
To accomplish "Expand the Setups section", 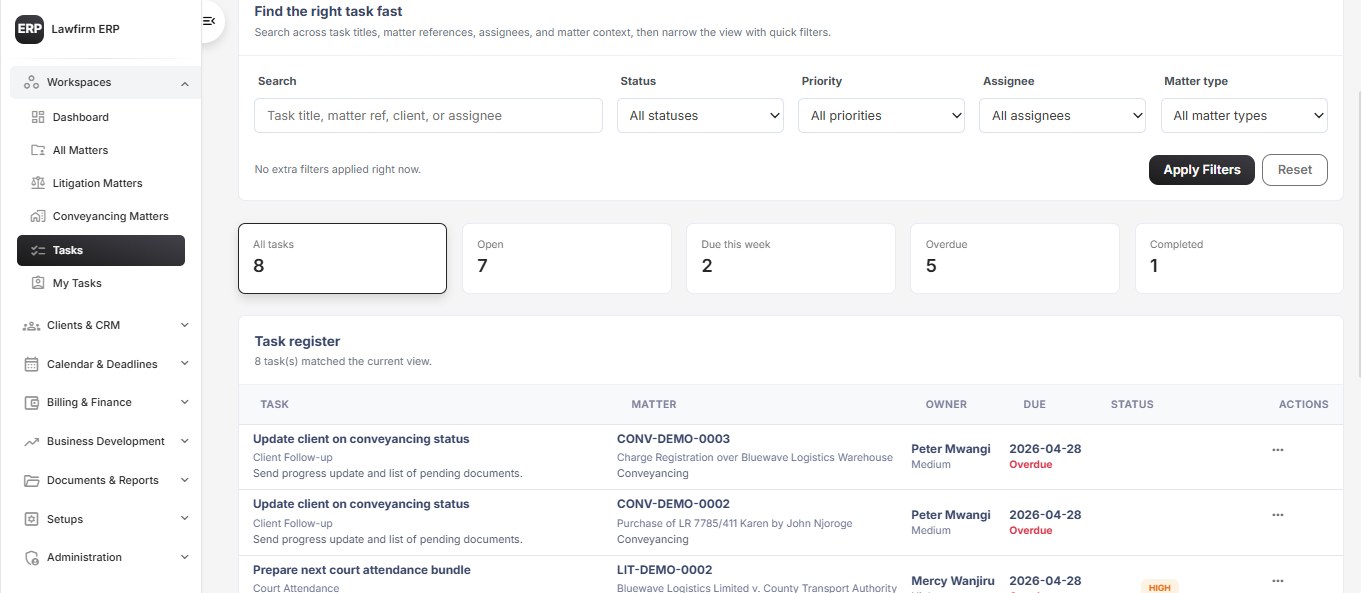I will [x=184, y=519].
